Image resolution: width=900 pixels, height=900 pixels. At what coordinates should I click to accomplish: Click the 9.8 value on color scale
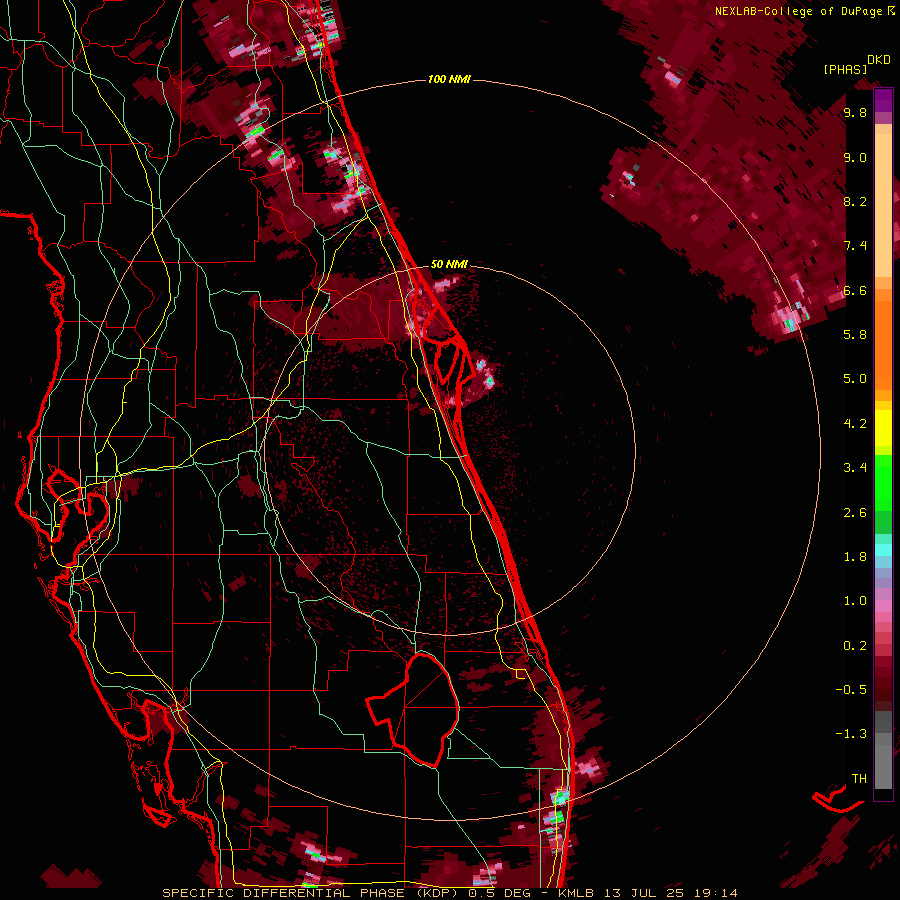855,113
